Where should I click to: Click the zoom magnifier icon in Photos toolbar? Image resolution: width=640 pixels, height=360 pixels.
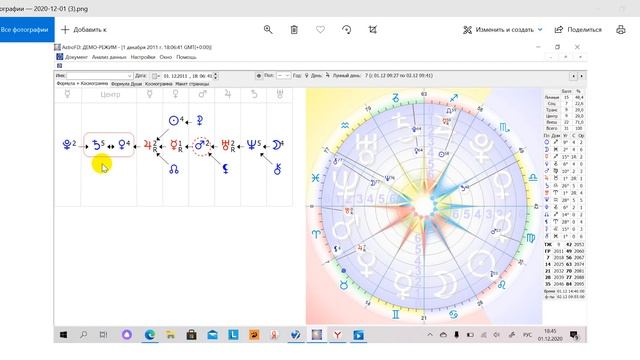click(x=268, y=29)
